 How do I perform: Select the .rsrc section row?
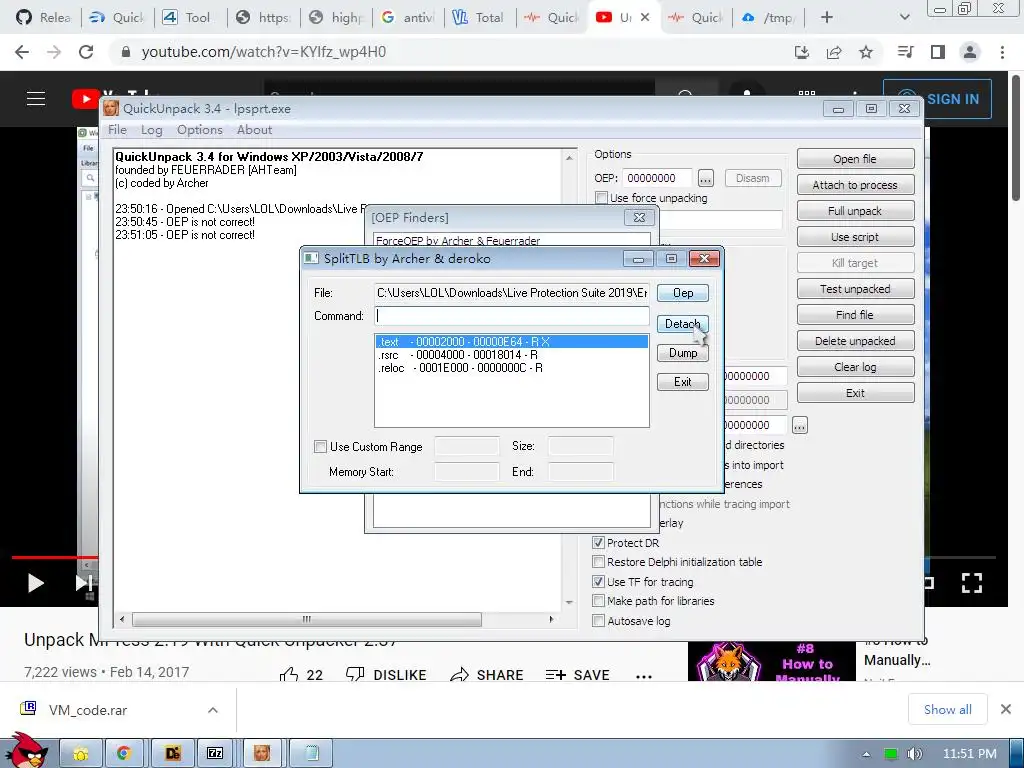(512, 355)
